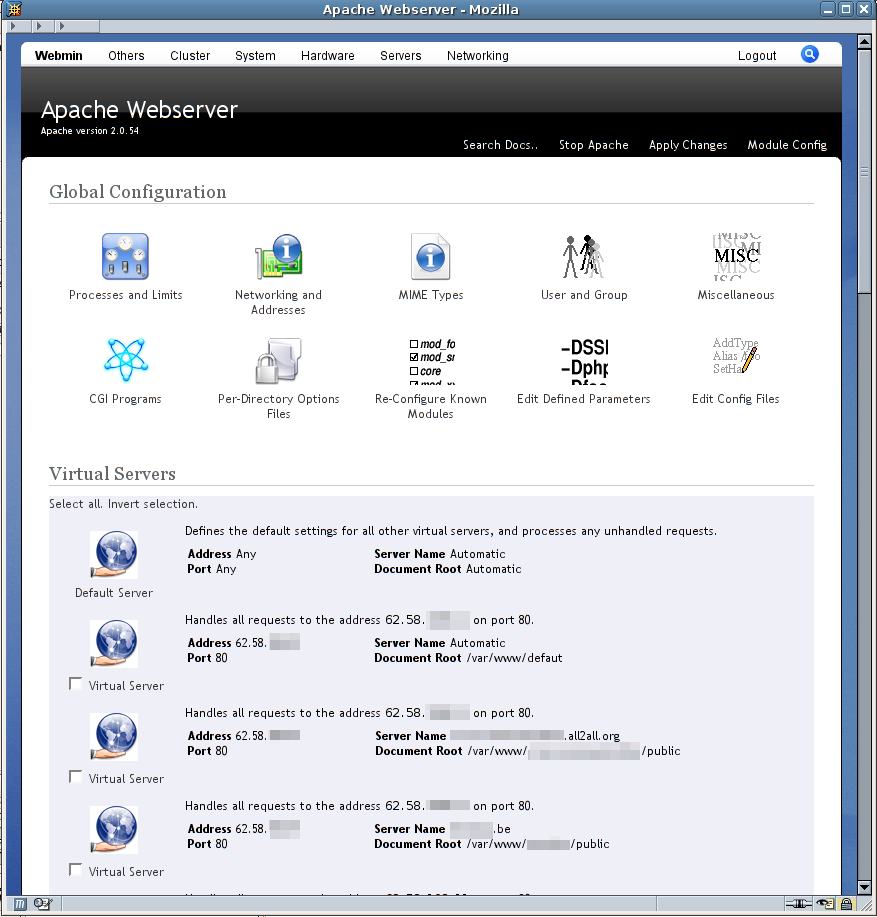Select the .be virtual server checkbox
Image resolution: width=877 pixels, height=917 pixels.
[x=76, y=870]
